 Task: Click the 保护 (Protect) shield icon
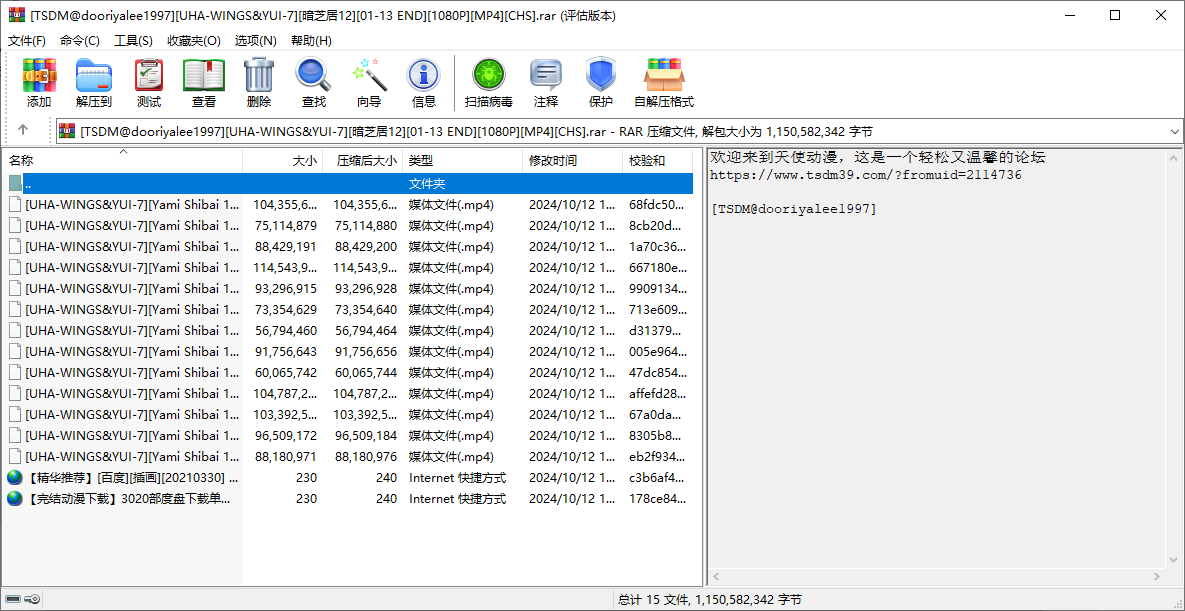(600, 82)
